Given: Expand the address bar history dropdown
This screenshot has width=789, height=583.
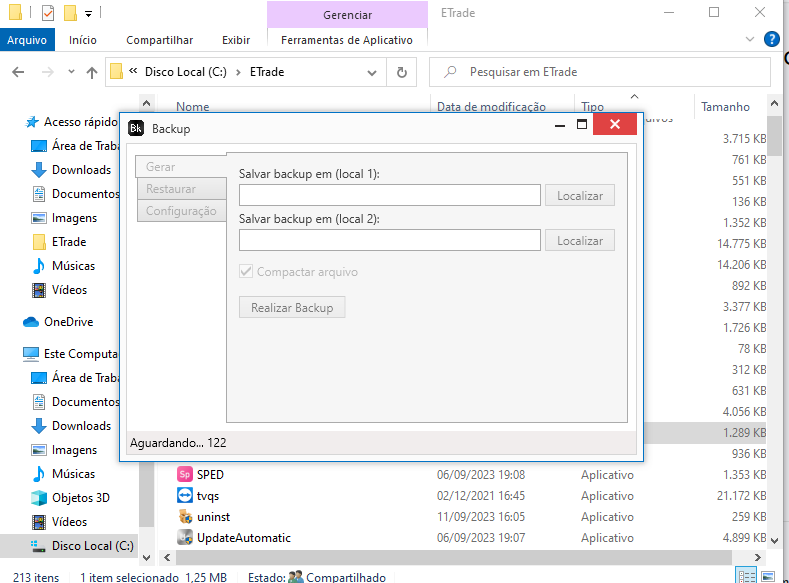Looking at the screenshot, I should 372,72.
